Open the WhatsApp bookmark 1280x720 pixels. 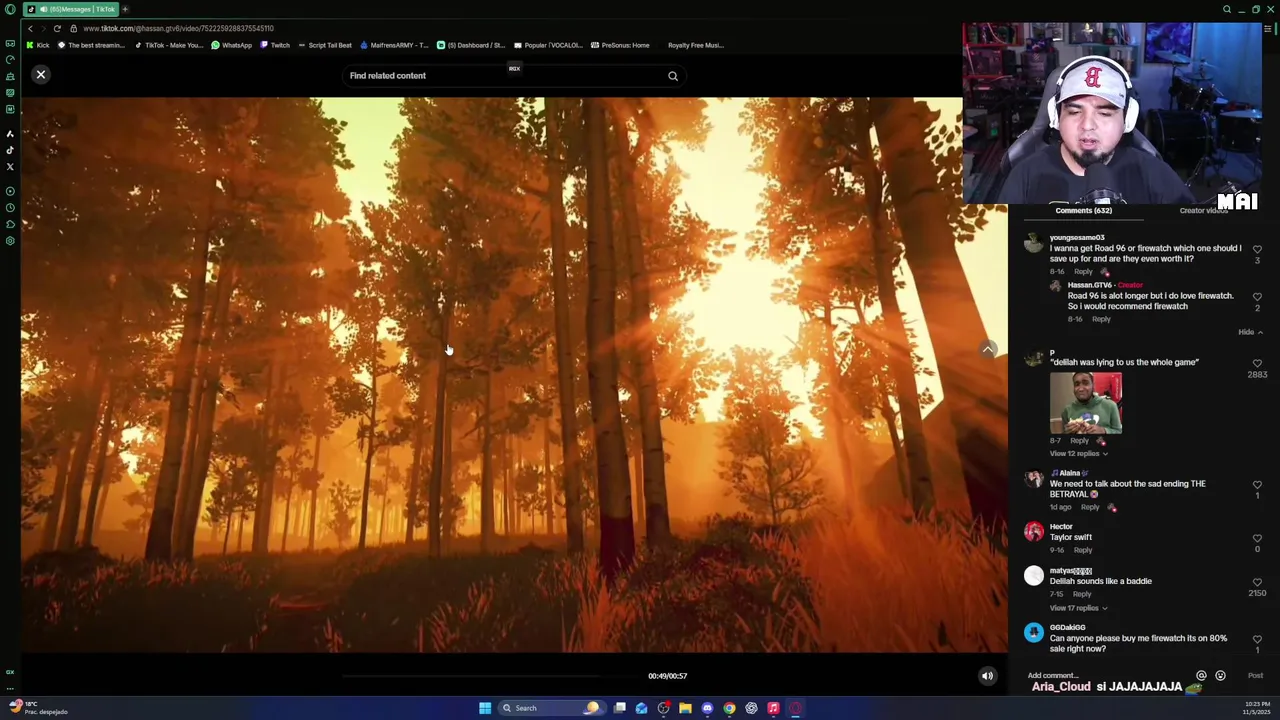[231, 45]
